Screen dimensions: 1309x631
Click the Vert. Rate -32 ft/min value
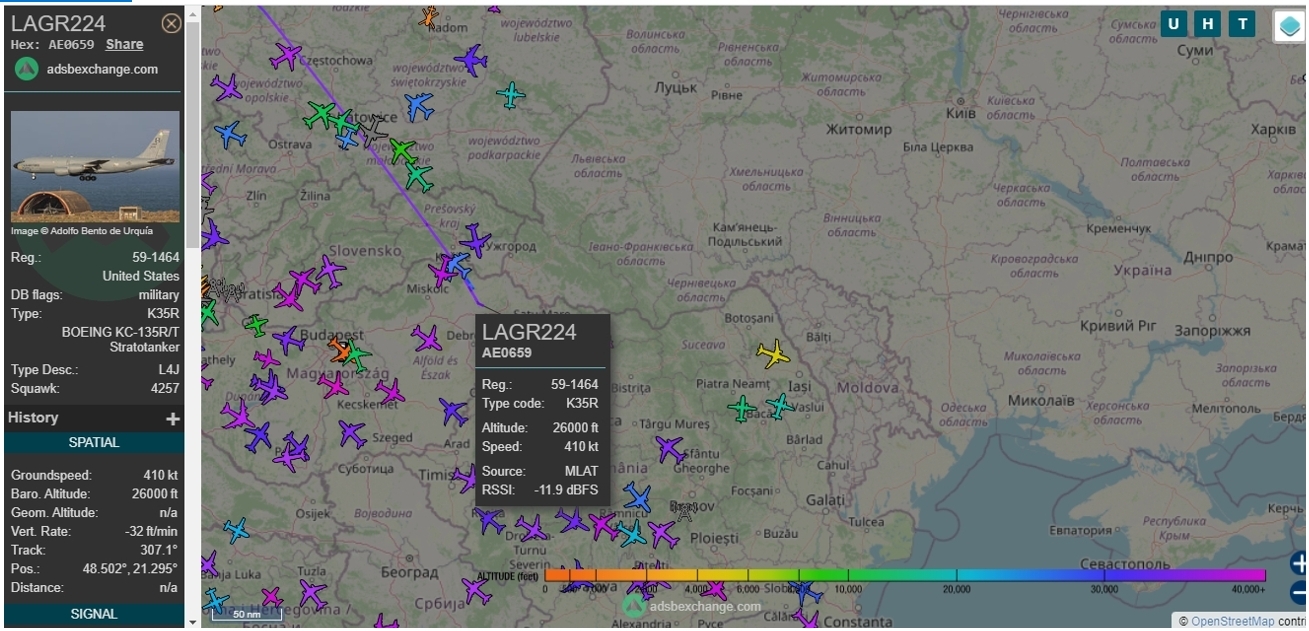(x=152, y=531)
